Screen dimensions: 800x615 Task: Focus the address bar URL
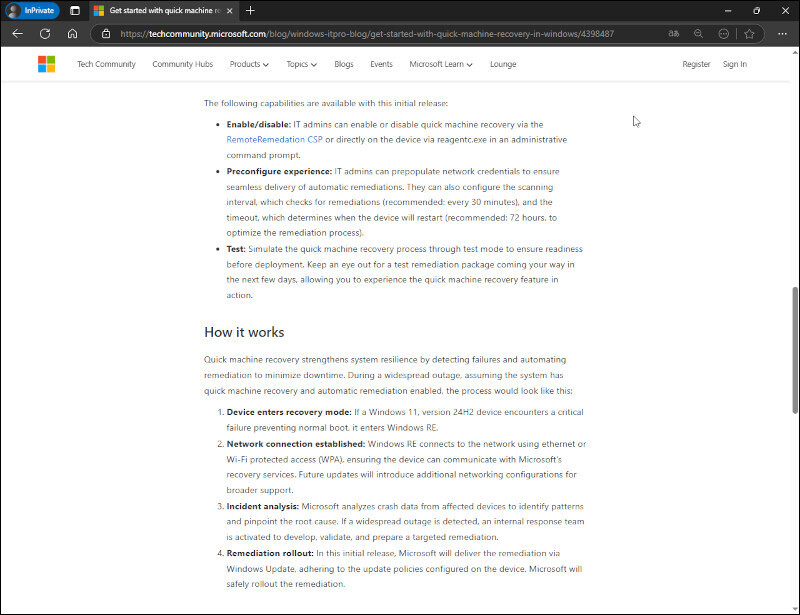tap(367, 34)
